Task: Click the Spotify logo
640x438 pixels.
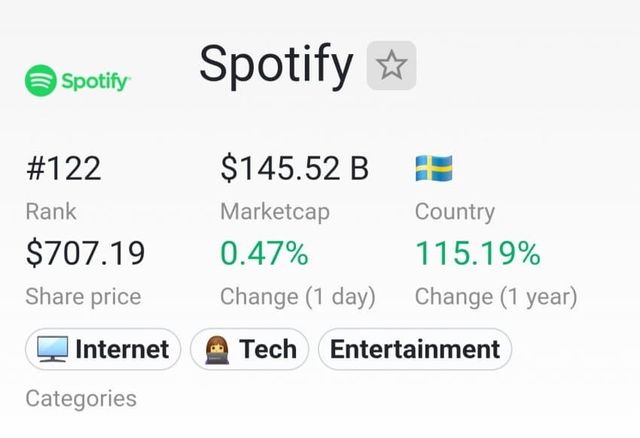Action: pyautogui.click(x=78, y=81)
